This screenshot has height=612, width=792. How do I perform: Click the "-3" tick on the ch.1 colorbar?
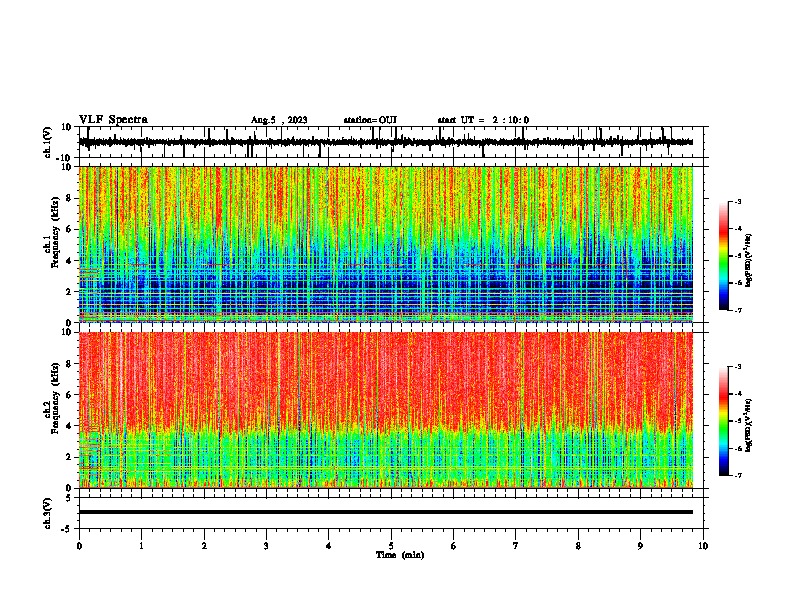[x=737, y=202]
